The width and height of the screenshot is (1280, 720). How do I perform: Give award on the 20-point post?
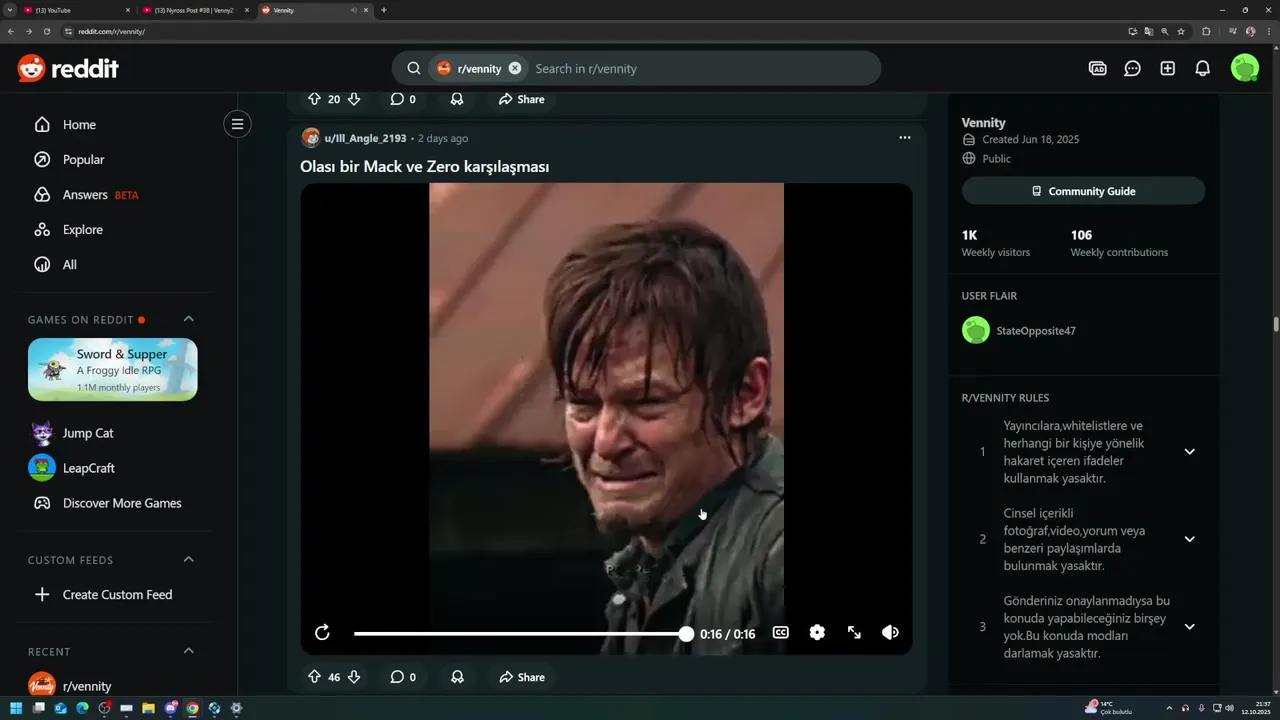457,99
